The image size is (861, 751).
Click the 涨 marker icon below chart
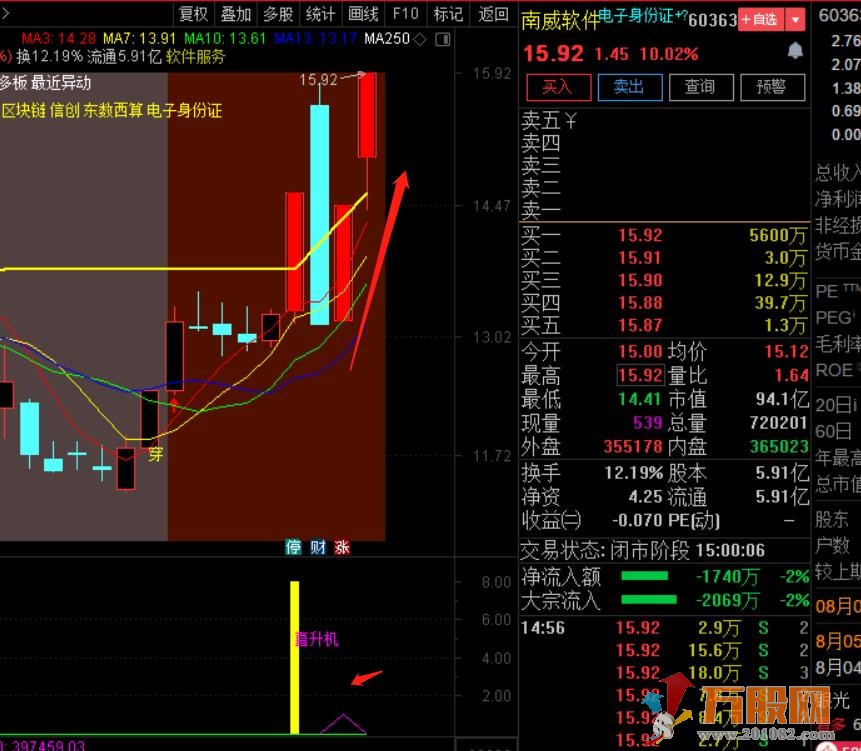point(342,547)
